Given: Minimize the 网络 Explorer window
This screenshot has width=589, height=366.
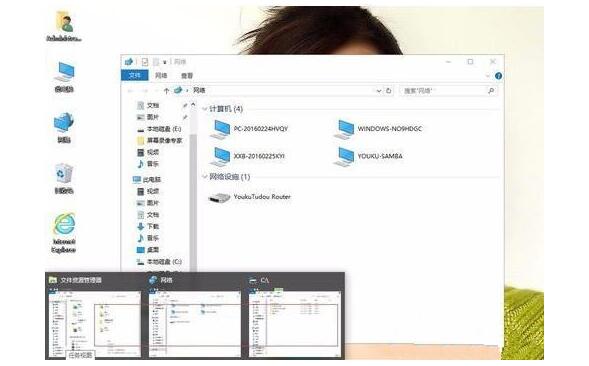Looking at the screenshot, I should click(449, 62).
